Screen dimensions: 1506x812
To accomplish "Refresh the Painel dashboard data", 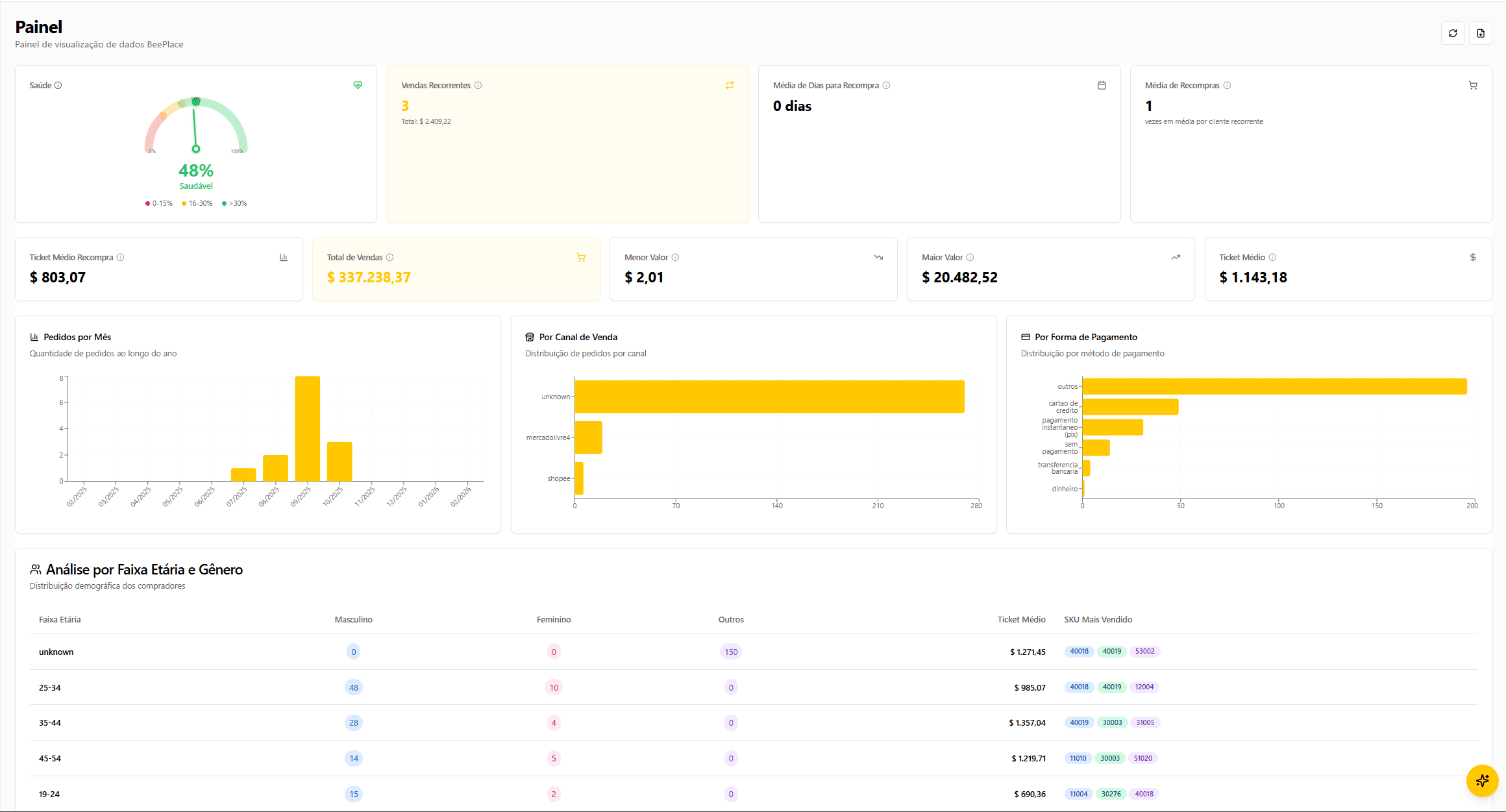I will coord(1452,33).
